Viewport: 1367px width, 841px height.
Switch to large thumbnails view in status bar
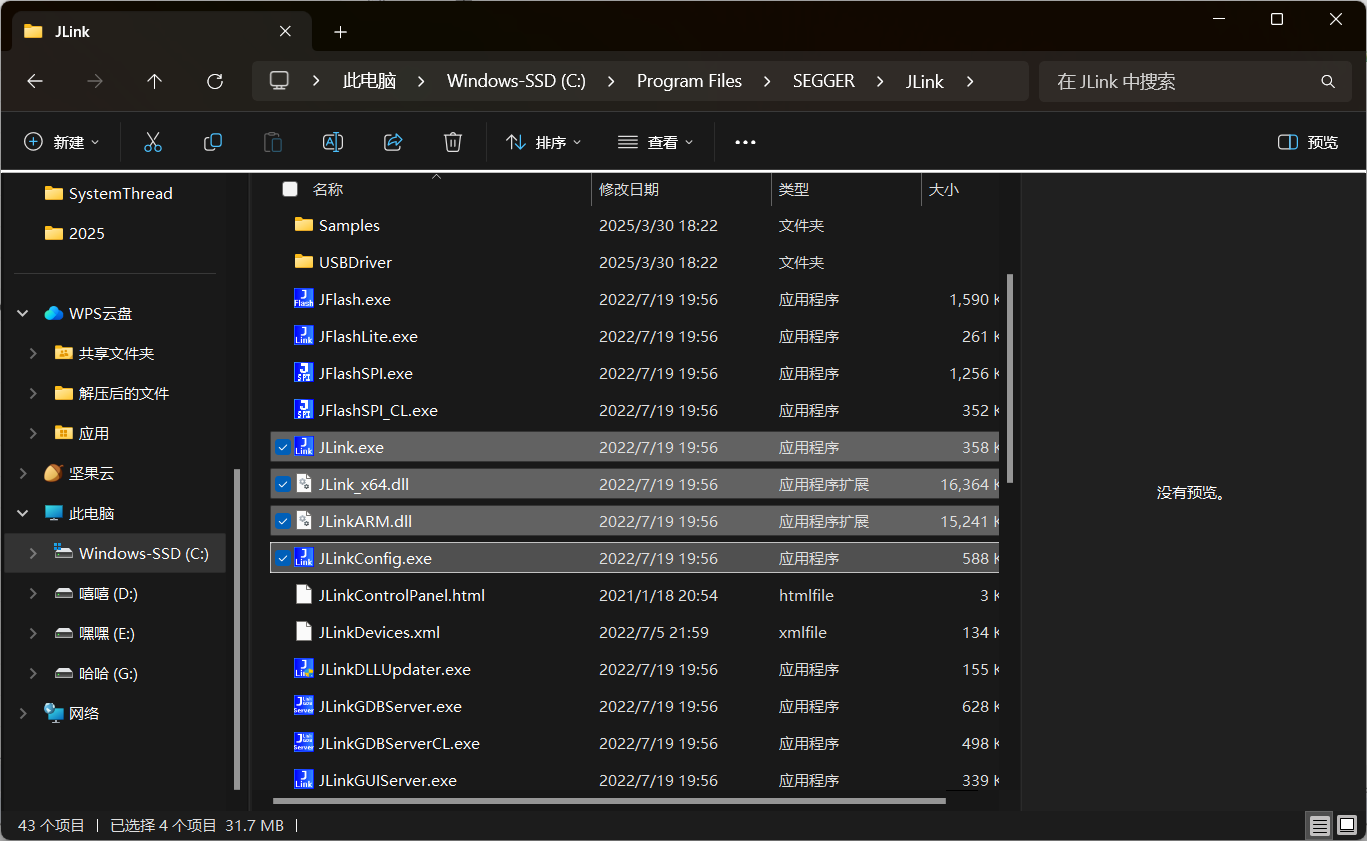1346,826
